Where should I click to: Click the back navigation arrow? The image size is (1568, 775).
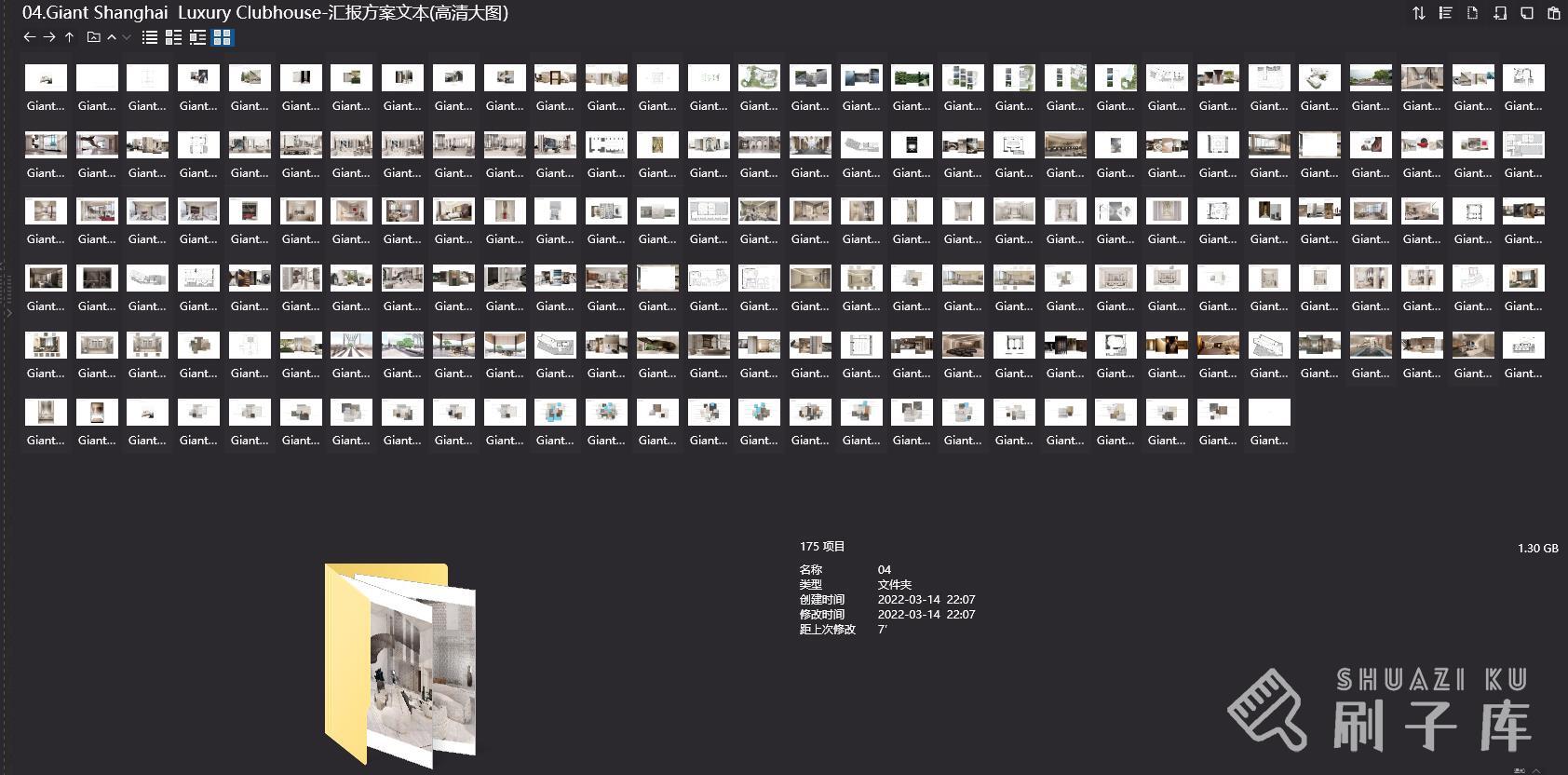(29, 37)
